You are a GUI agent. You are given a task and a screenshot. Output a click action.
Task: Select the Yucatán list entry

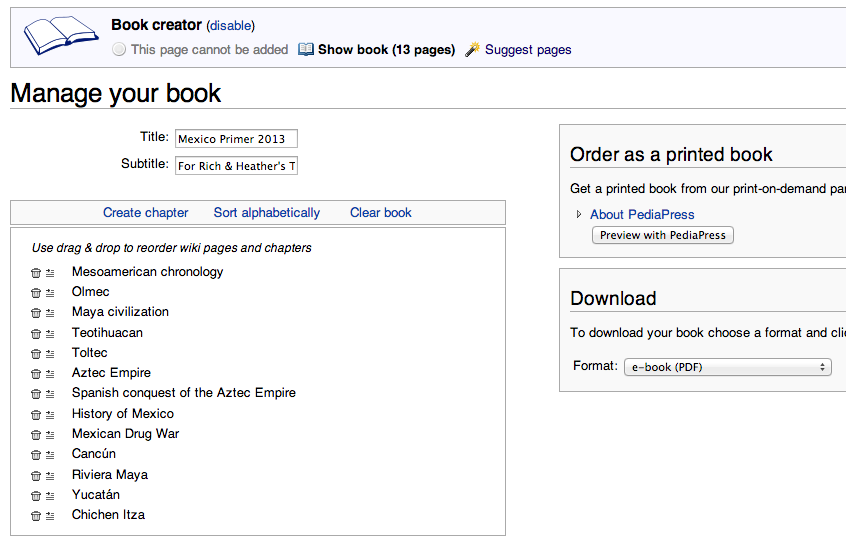coord(96,495)
